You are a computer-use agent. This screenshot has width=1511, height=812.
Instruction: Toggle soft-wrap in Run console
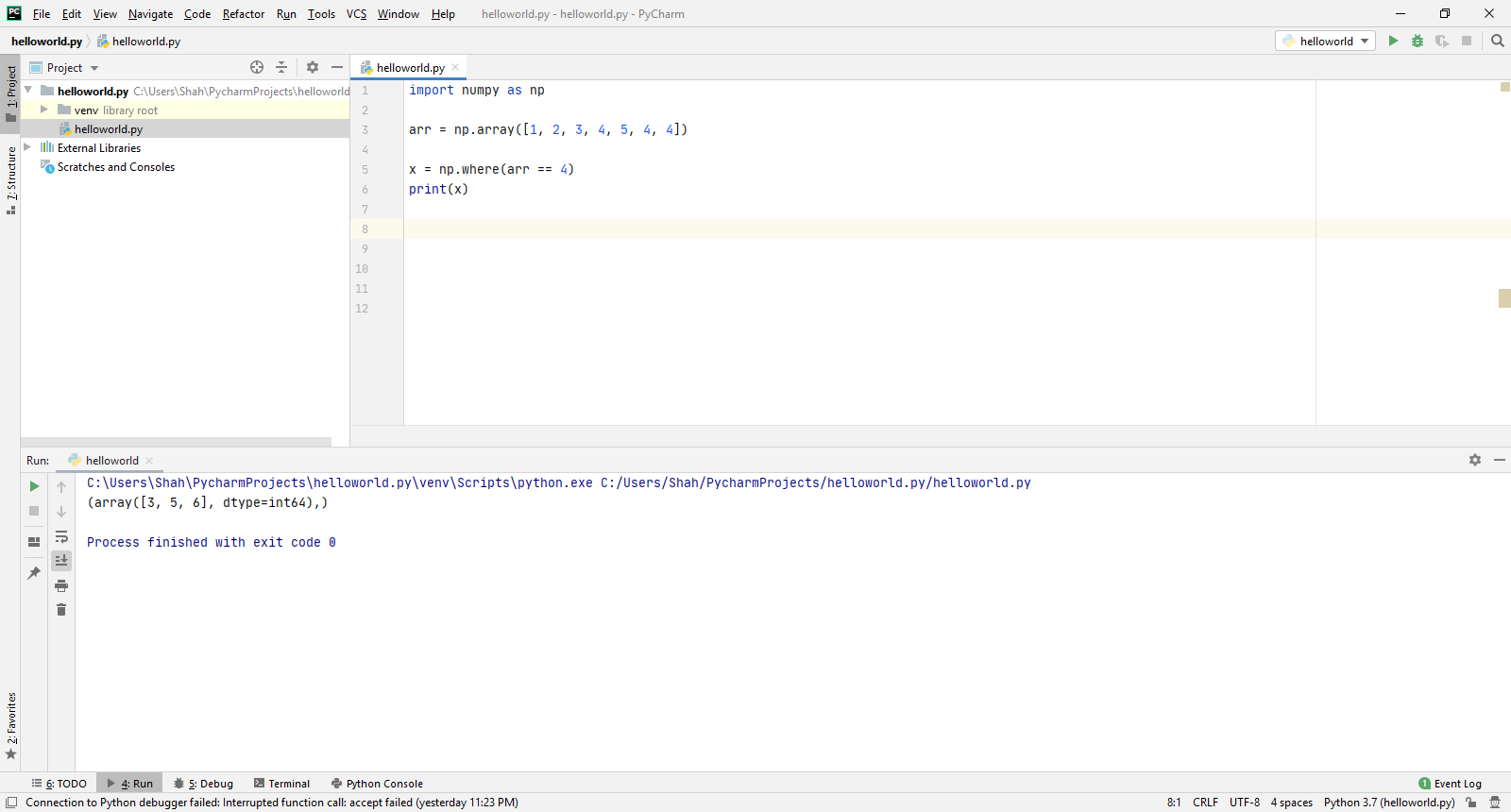61,536
